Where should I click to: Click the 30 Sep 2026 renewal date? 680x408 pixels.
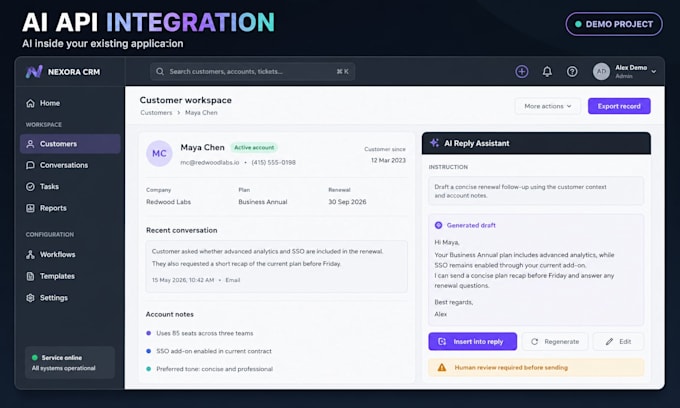(x=347, y=202)
